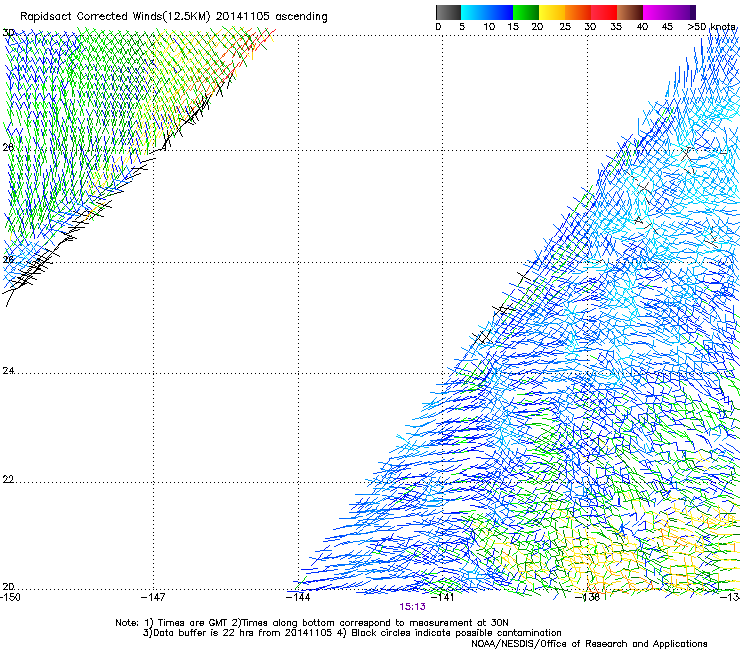The image size is (740, 650).
Task: Click the '45' knots legend label
Action: (x=667, y=27)
